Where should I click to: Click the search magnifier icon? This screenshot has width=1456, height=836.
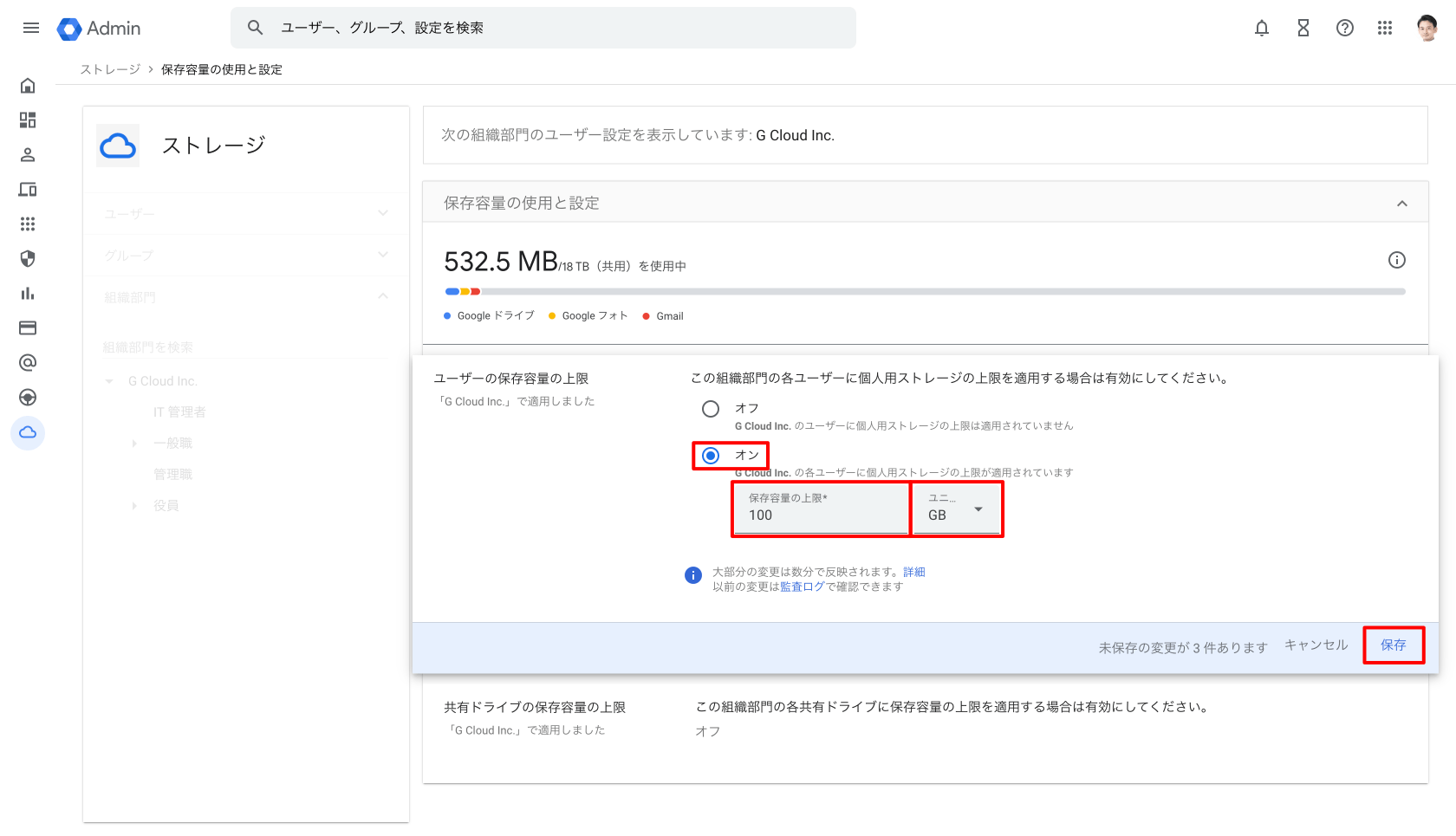(255, 28)
